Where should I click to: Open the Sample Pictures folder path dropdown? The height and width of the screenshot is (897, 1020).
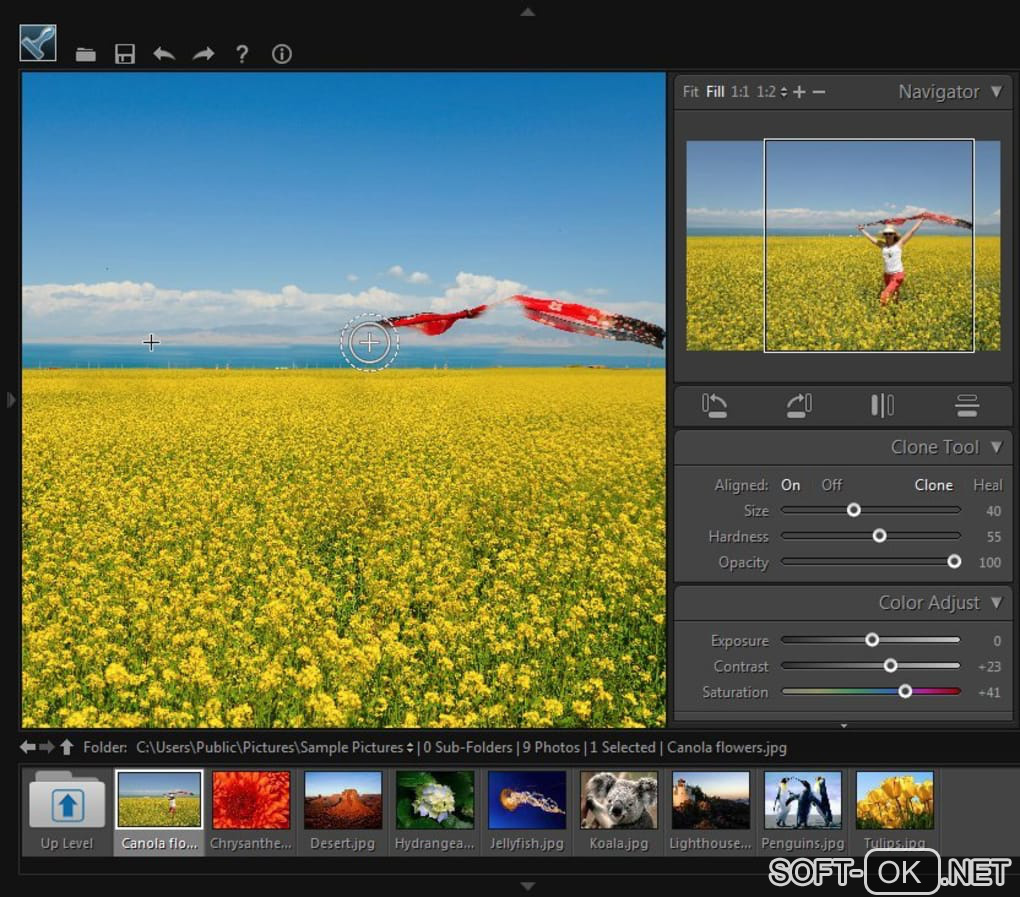point(410,748)
